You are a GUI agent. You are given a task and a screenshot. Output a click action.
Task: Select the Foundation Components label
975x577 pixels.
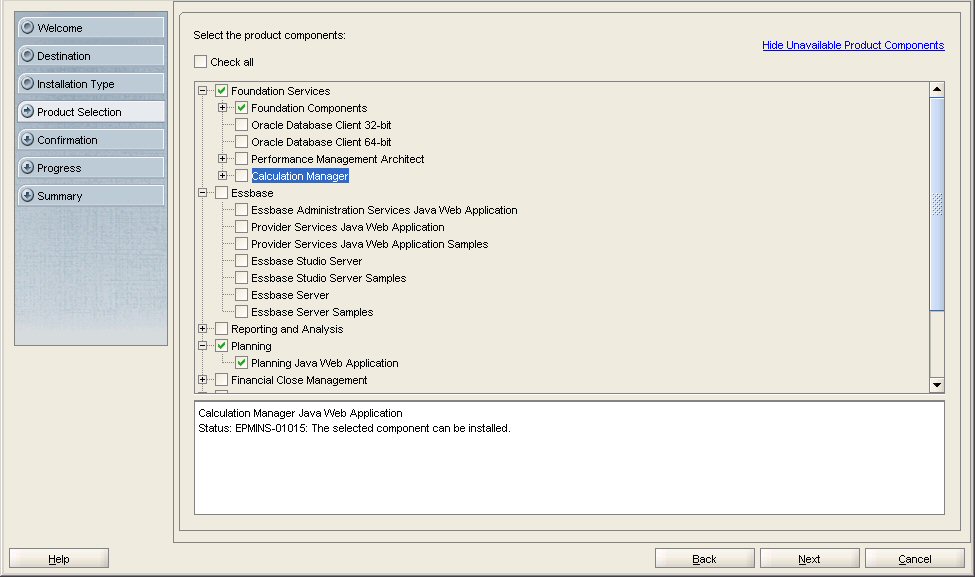(309, 108)
